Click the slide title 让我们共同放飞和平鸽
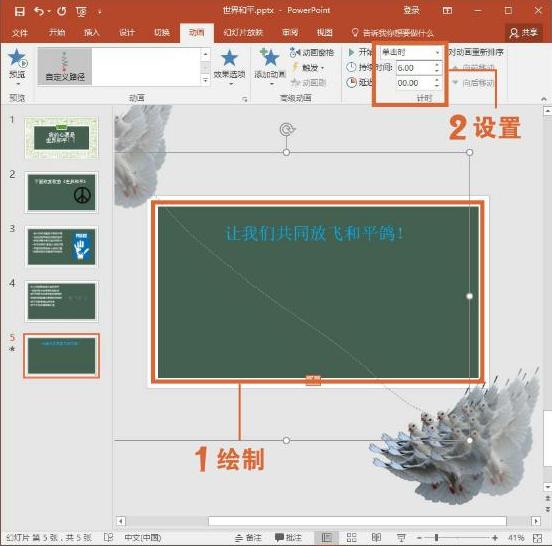Screen dimensions: 552x546 314,233
